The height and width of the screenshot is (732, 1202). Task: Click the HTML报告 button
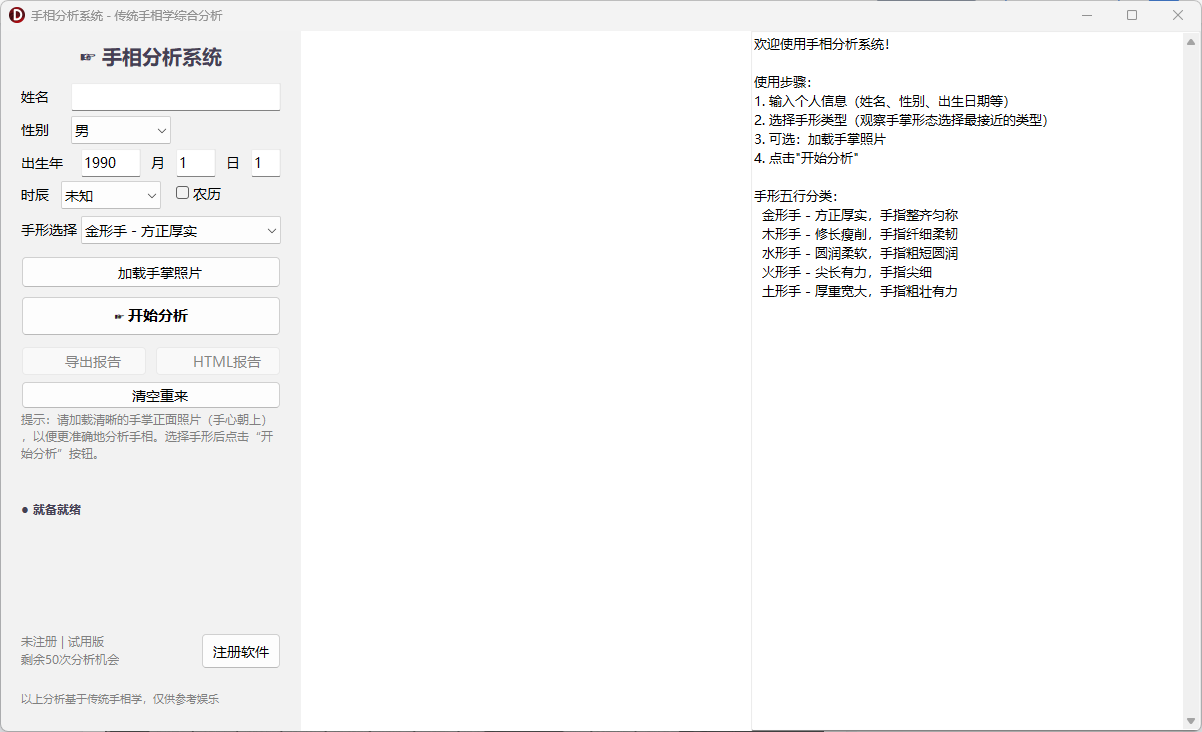[218, 361]
